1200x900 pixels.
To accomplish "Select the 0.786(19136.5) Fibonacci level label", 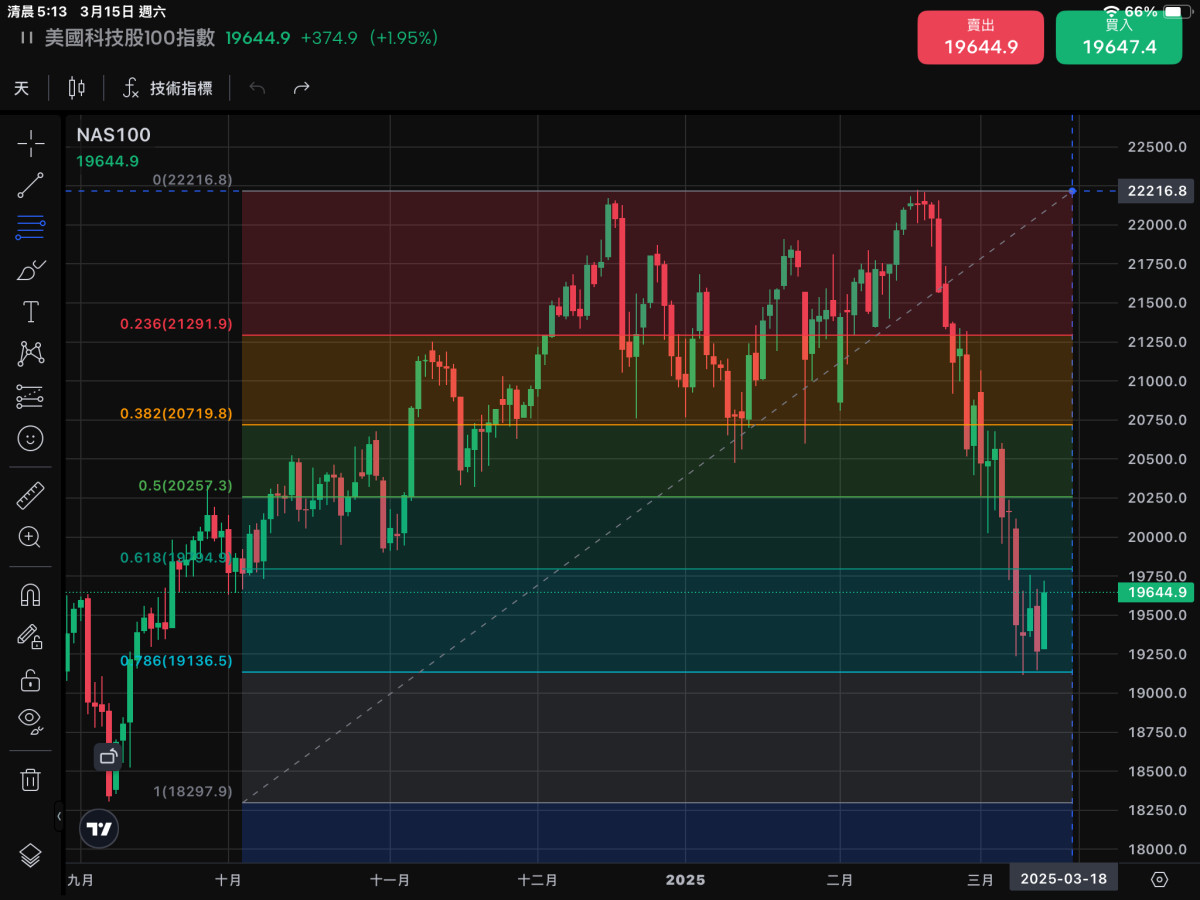I will point(176,661).
